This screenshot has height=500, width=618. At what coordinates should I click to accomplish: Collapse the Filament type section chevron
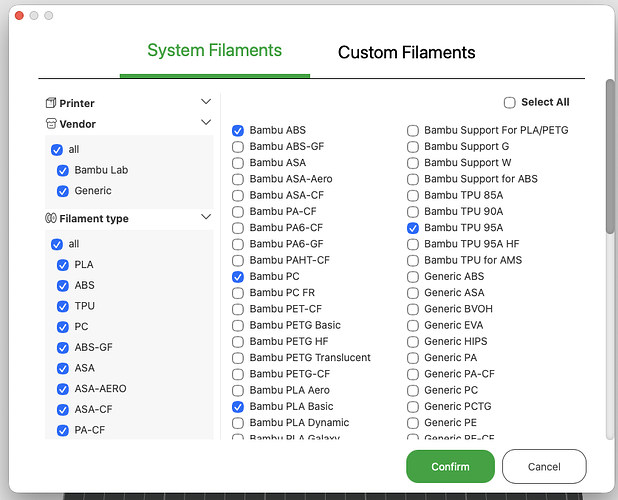click(206, 217)
